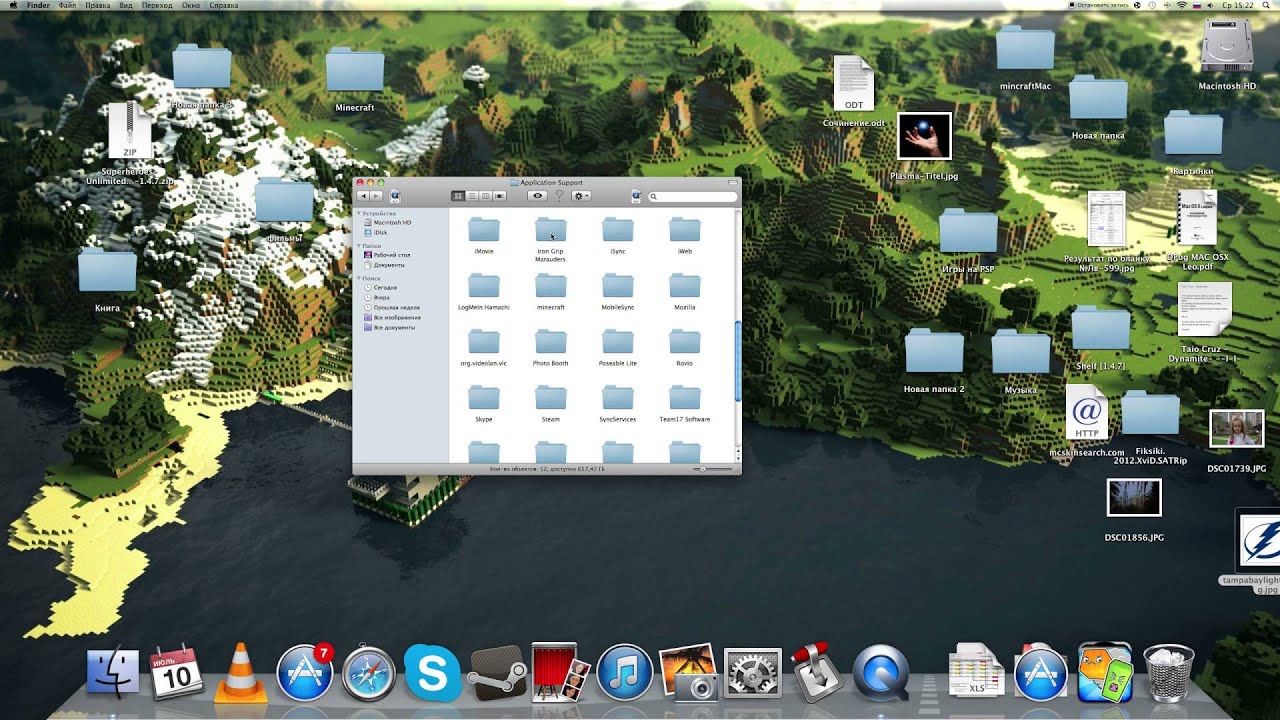This screenshot has width=1280, height=720.
Task: Open the Окно menu
Action: [x=190, y=5]
